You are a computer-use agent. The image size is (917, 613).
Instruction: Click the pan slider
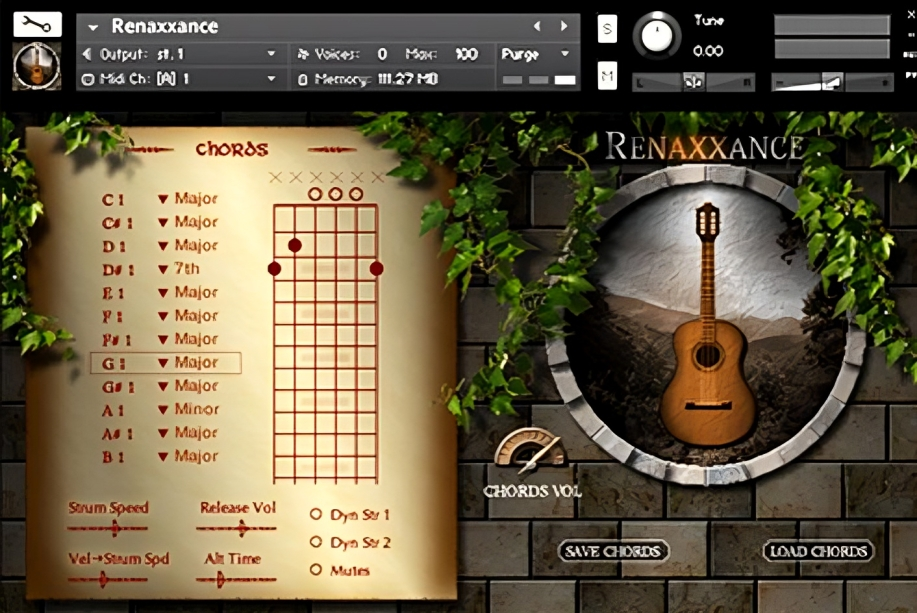pyautogui.click(x=693, y=82)
